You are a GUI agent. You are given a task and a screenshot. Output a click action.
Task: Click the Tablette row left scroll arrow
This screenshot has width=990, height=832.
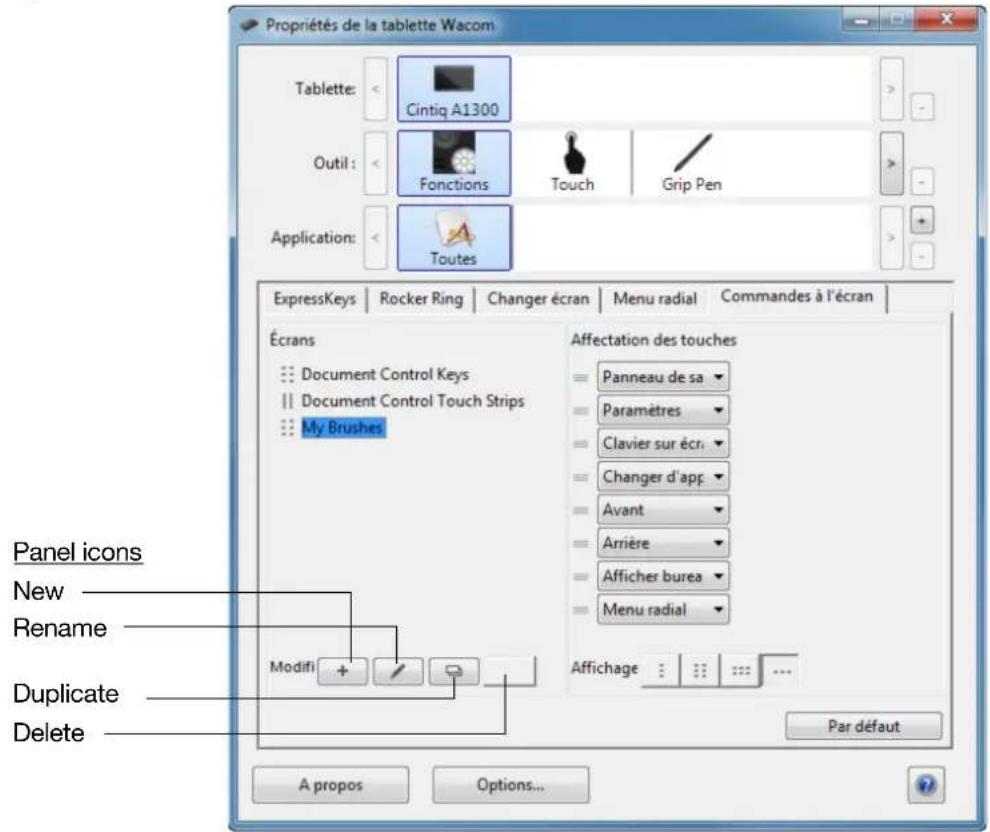(x=376, y=89)
